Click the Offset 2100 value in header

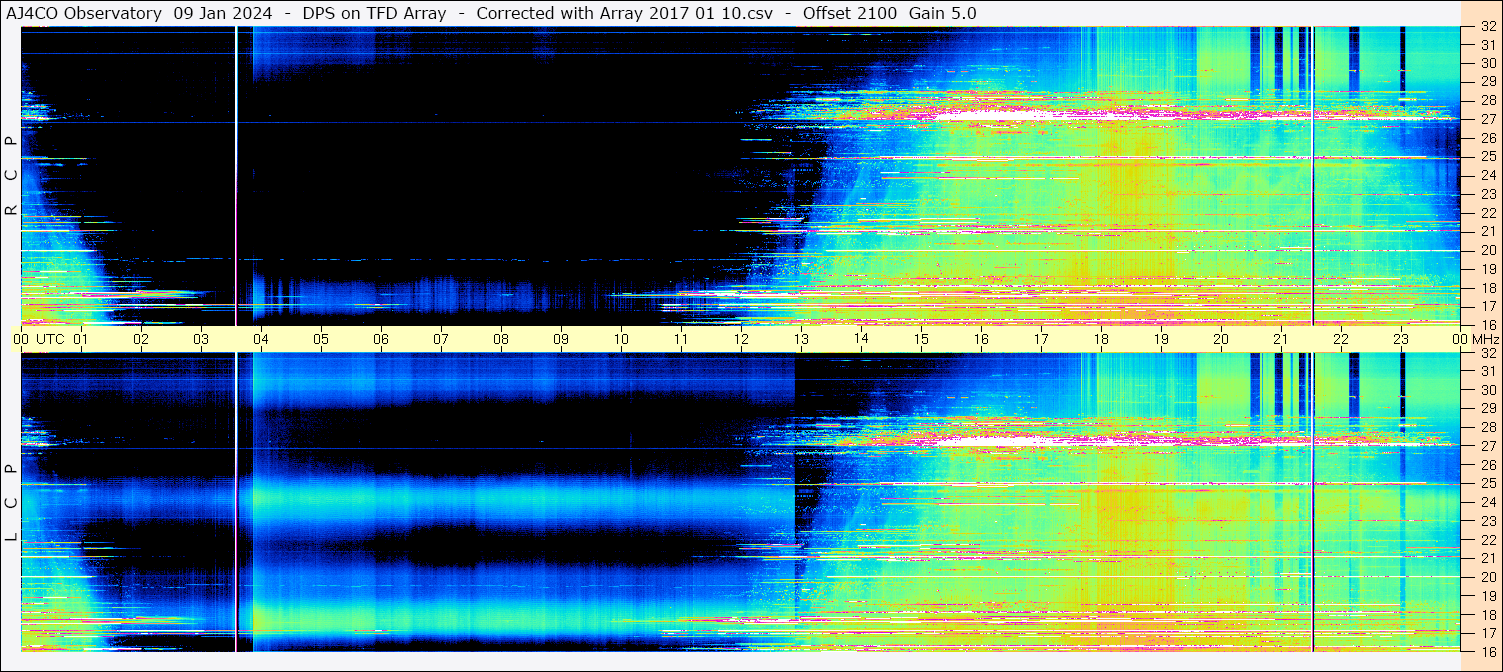coord(850,13)
